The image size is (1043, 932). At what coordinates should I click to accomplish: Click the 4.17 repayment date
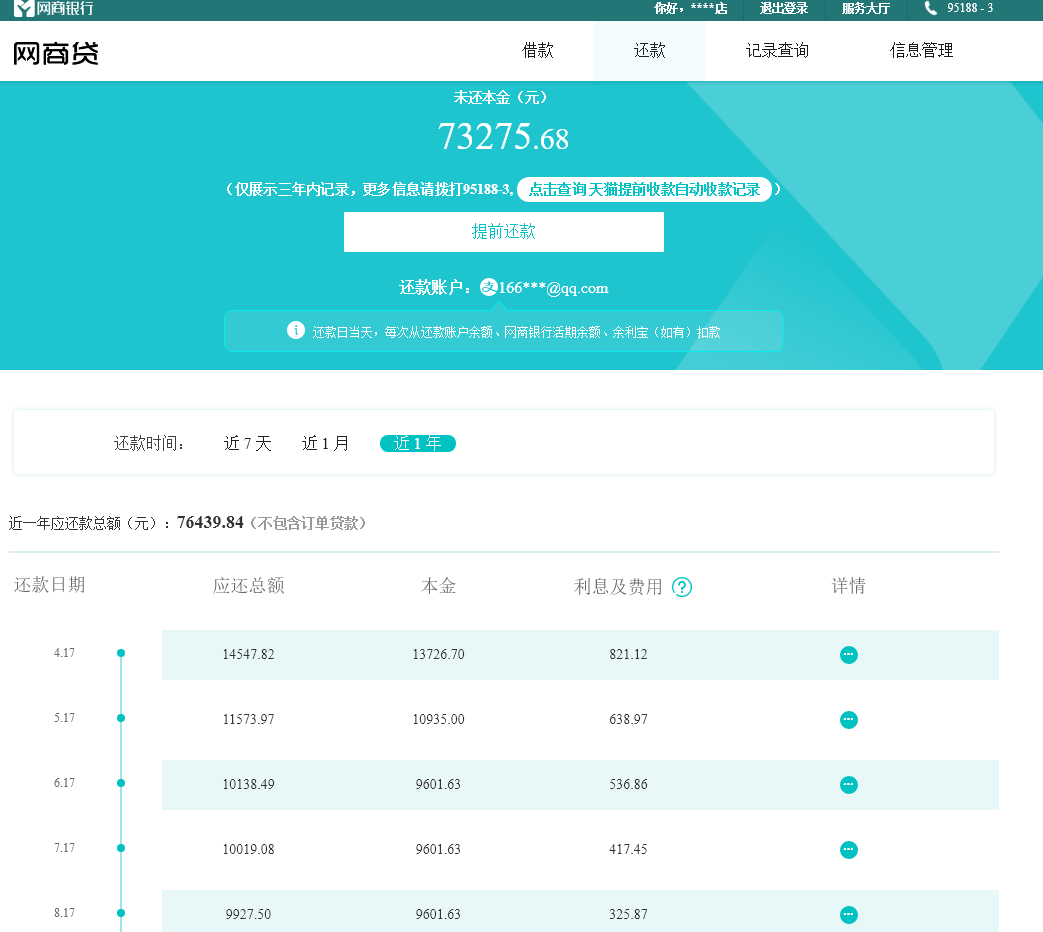[65, 653]
